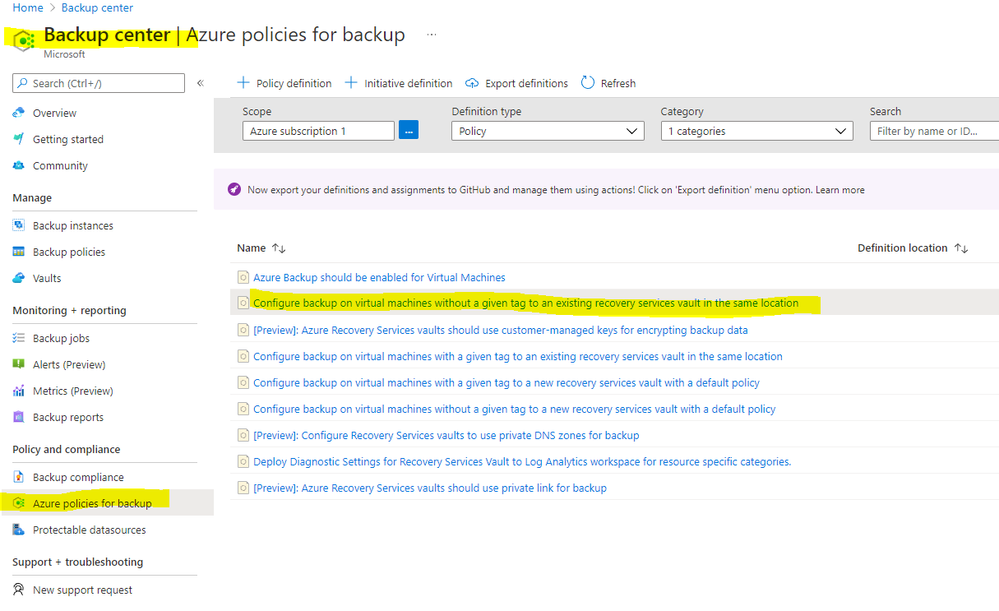Go to Backup instances
999x611 pixels.
click(x=73, y=226)
